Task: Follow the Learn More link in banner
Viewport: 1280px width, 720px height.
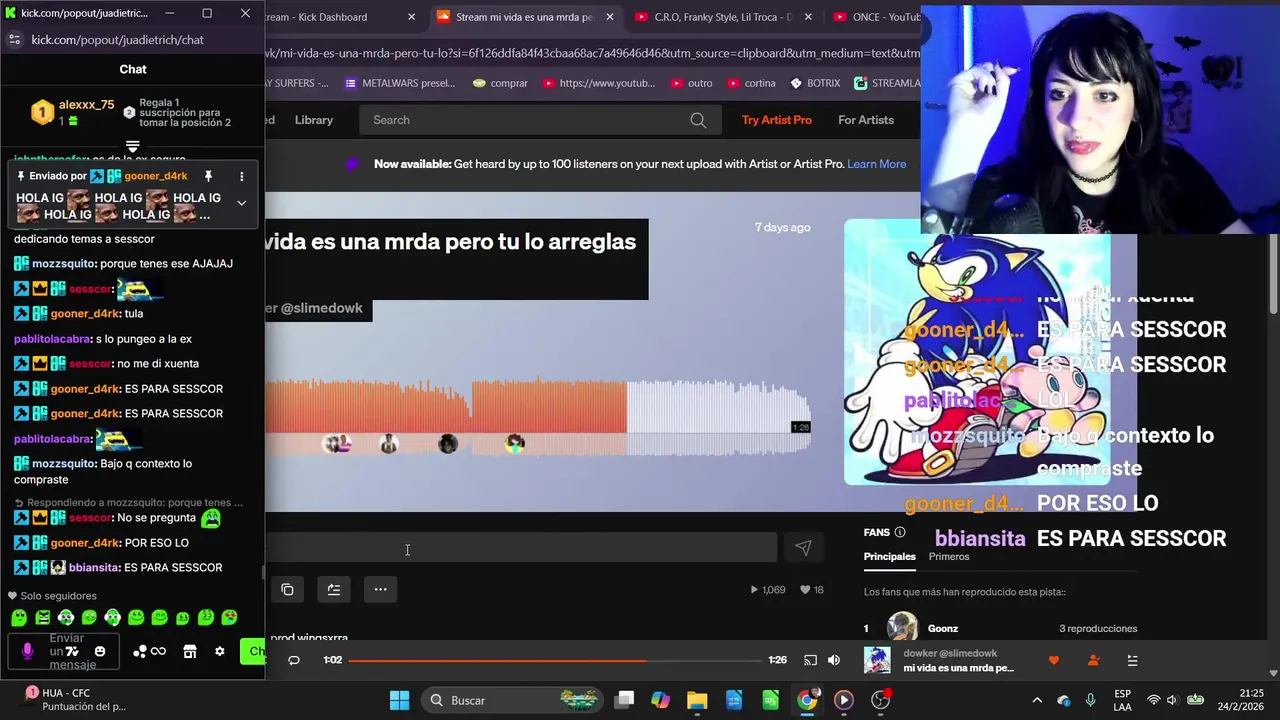Action: point(876,164)
